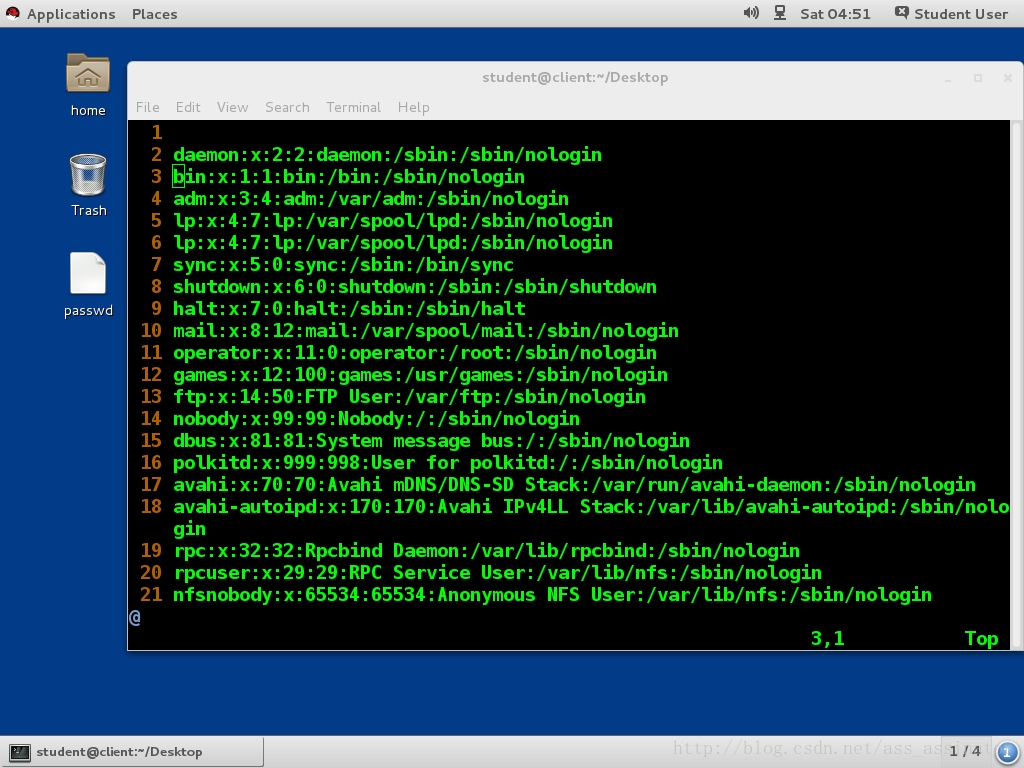Click the mail:x:8:12 line
Image resolution: width=1024 pixels, height=768 pixels.
pyautogui.click(x=426, y=330)
